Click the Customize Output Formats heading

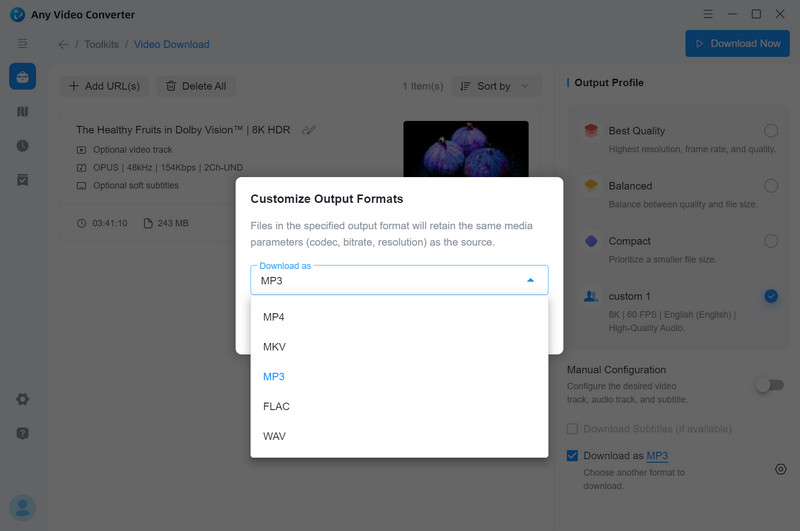[327, 199]
